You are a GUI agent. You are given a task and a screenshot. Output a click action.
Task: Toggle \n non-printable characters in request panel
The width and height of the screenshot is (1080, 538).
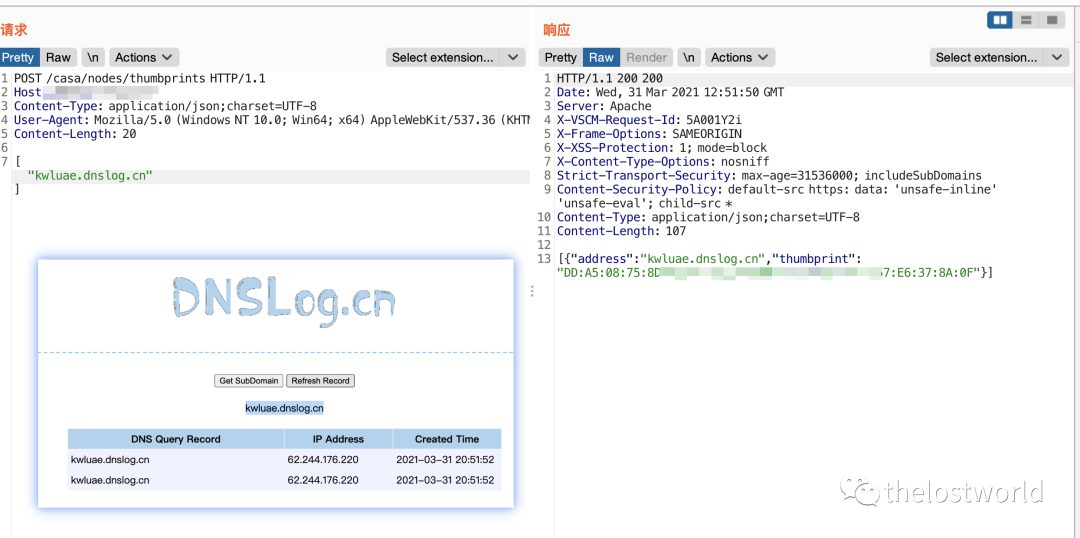(92, 57)
